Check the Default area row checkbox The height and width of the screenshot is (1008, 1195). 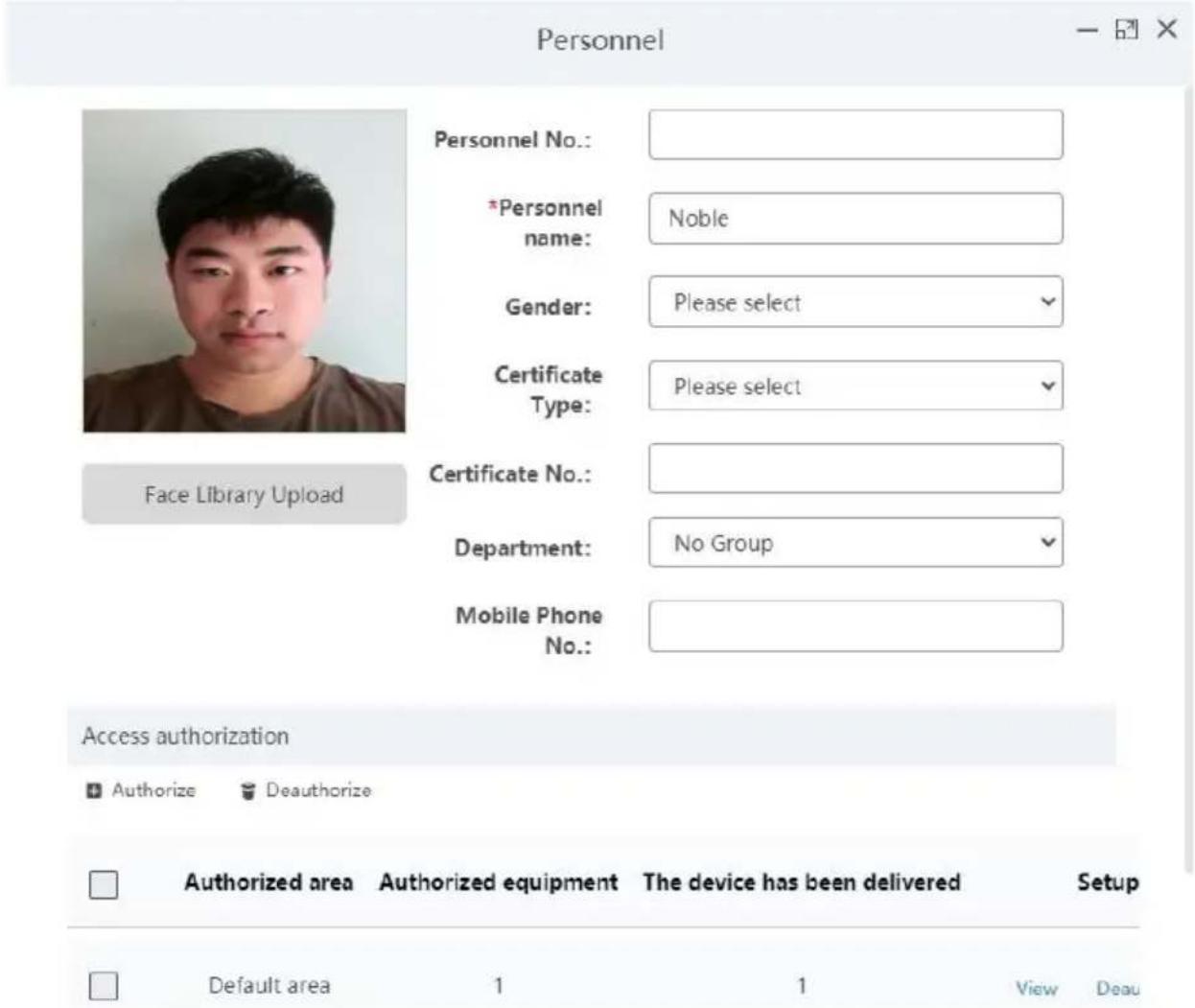coord(104,986)
